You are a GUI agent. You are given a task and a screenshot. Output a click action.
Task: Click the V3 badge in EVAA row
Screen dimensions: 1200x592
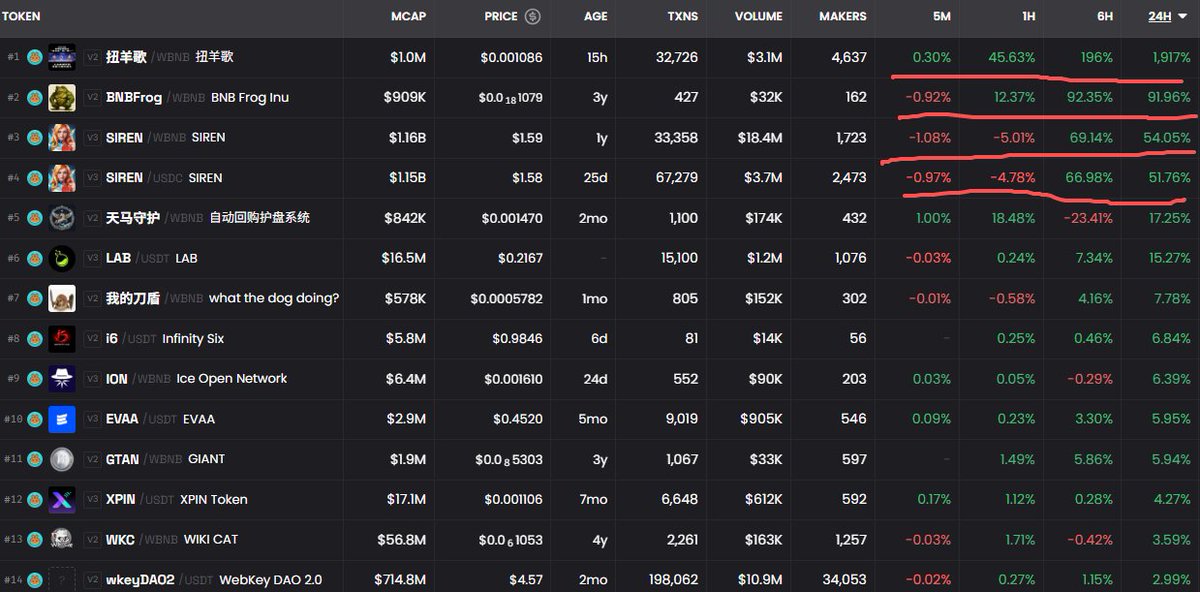pyautogui.click(x=92, y=419)
